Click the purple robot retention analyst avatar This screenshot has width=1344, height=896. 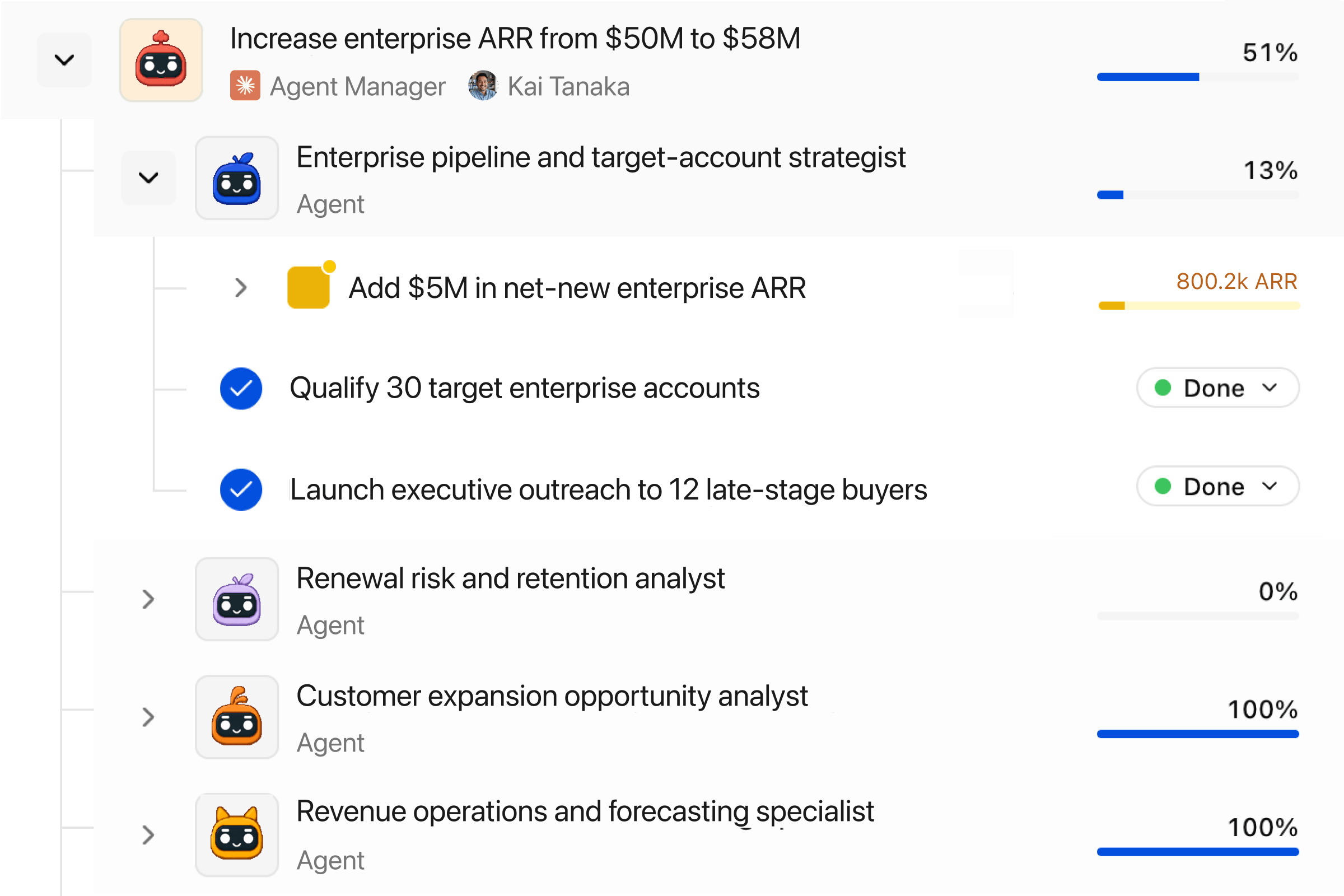pyautogui.click(x=237, y=599)
